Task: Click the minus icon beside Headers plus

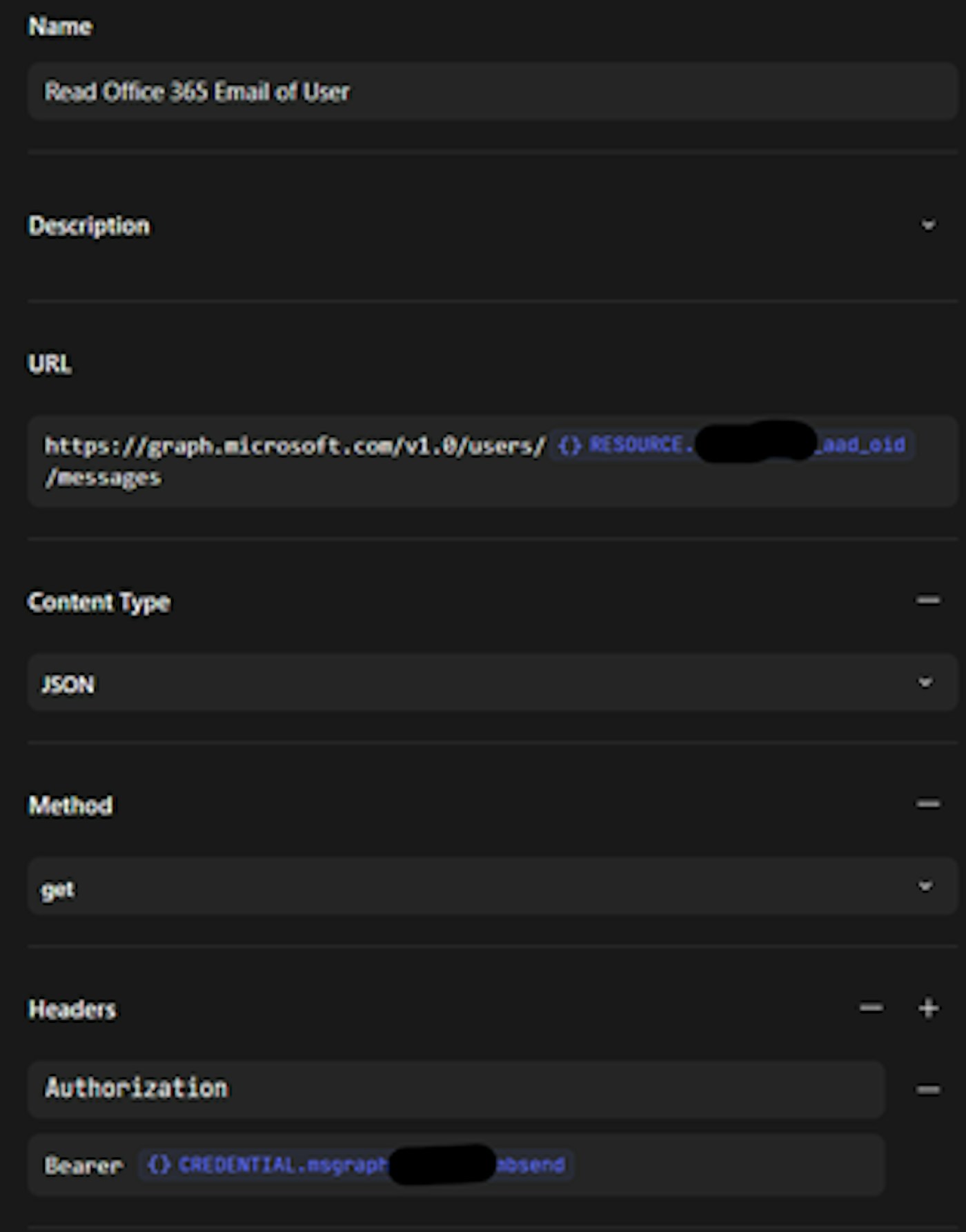Action: coord(871,1008)
